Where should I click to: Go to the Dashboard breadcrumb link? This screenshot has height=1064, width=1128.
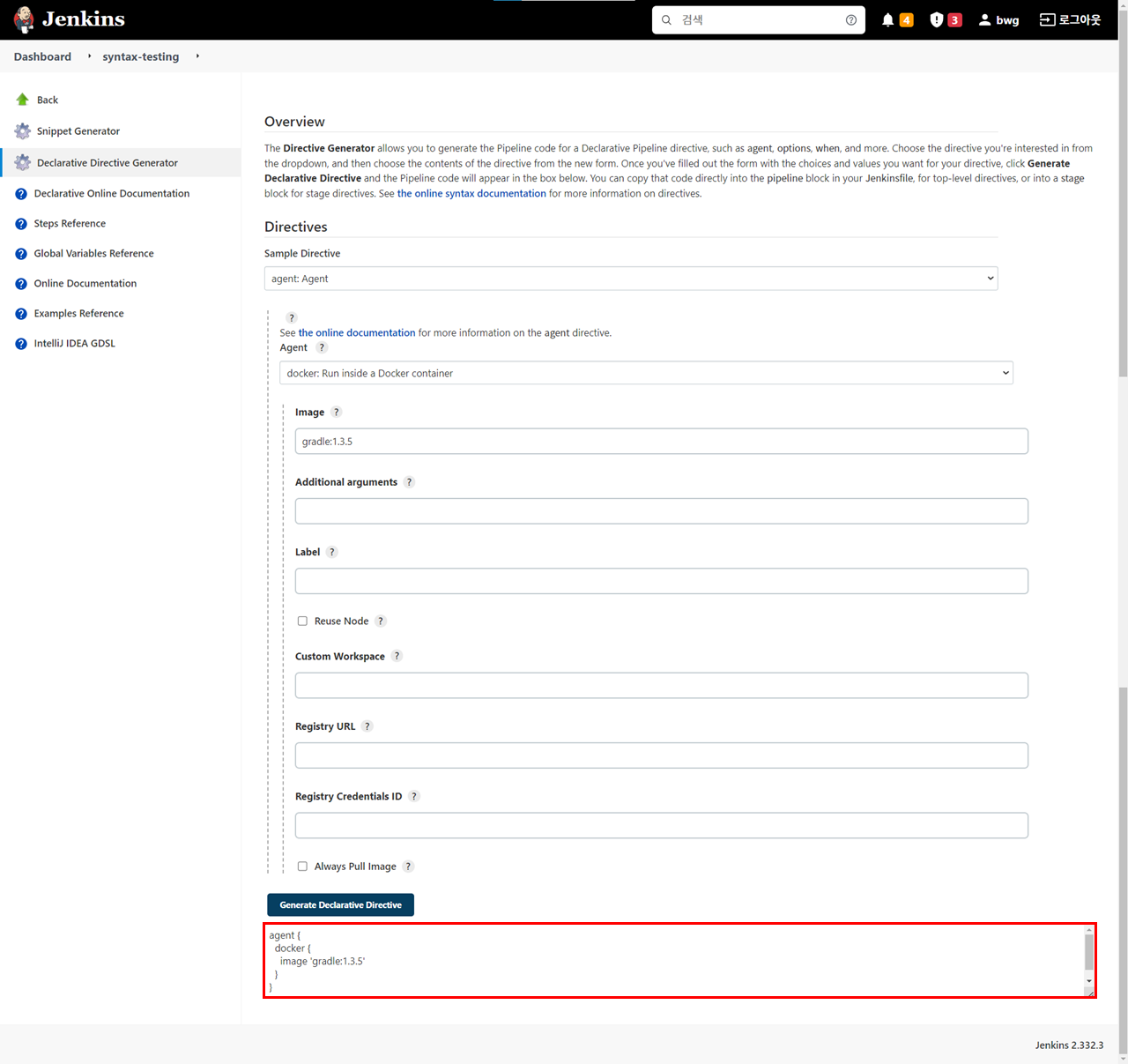42,56
